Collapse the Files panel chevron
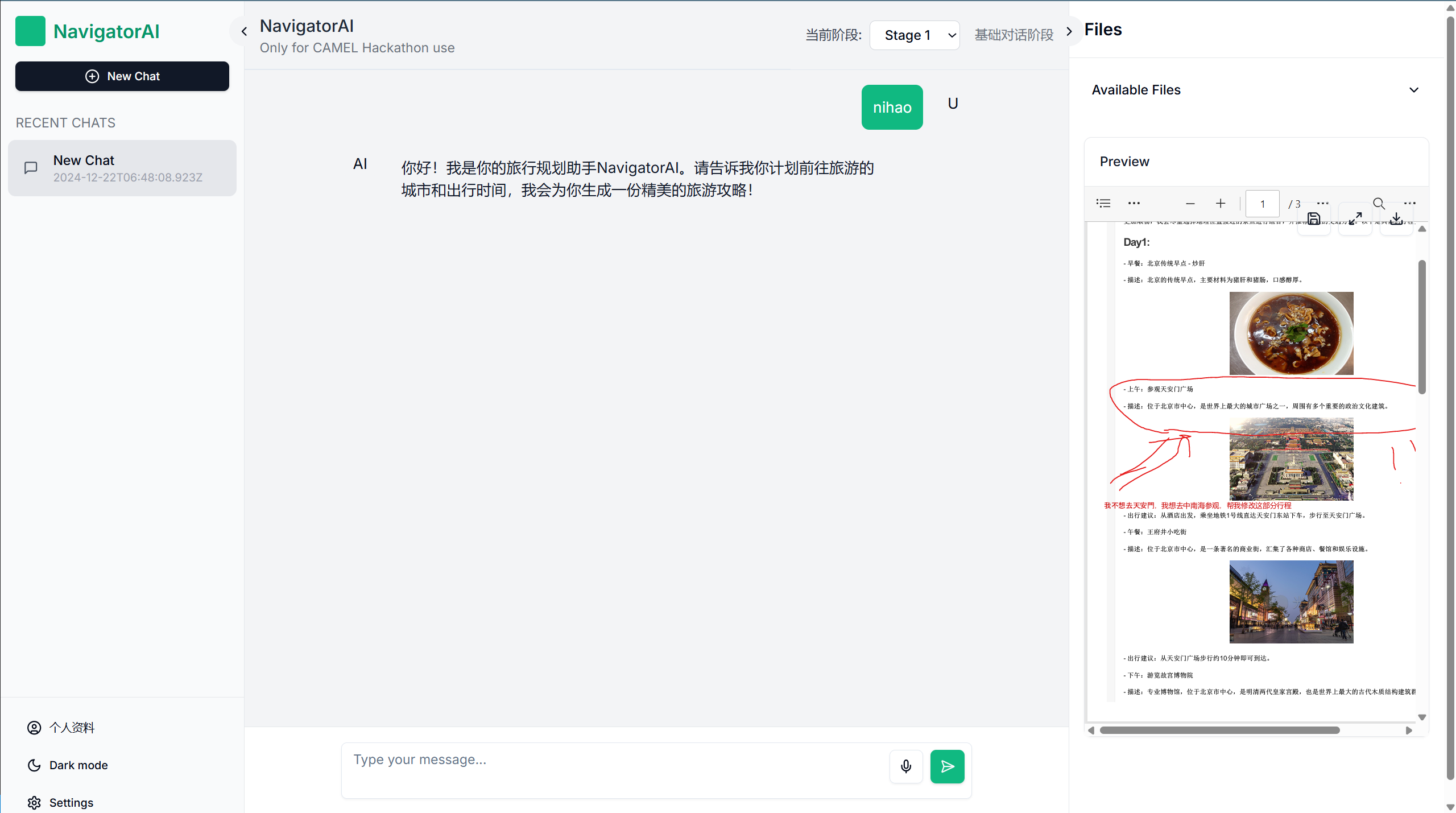Image resolution: width=1456 pixels, height=813 pixels. 1069,31
